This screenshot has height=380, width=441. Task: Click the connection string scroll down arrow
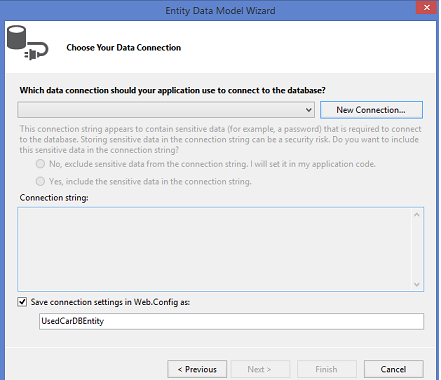coord(417,284)
